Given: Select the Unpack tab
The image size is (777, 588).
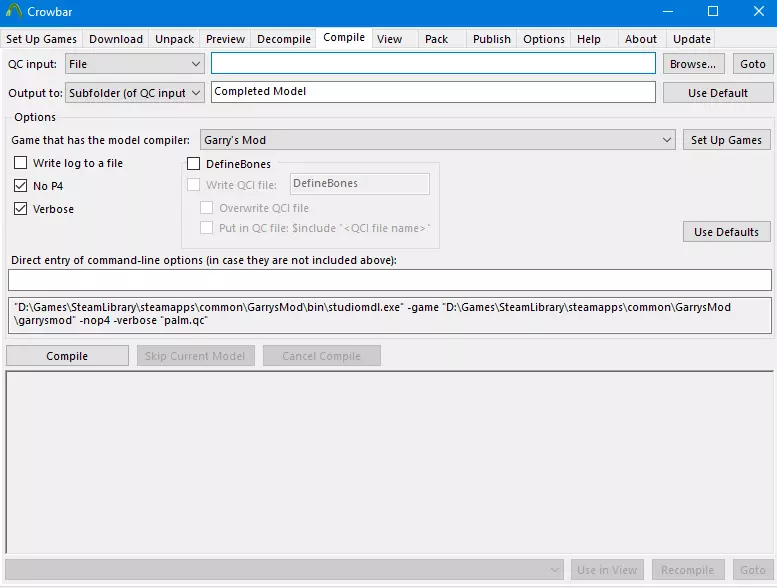Looking at the screenshot, I should coord(174,39).
